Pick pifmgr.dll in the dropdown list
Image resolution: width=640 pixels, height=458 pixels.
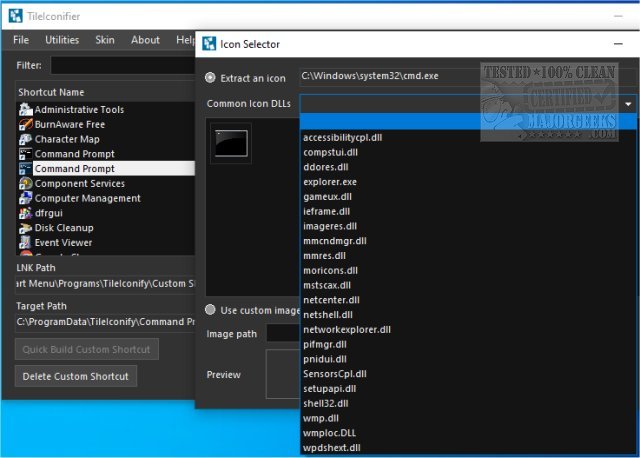pos(469,344)
